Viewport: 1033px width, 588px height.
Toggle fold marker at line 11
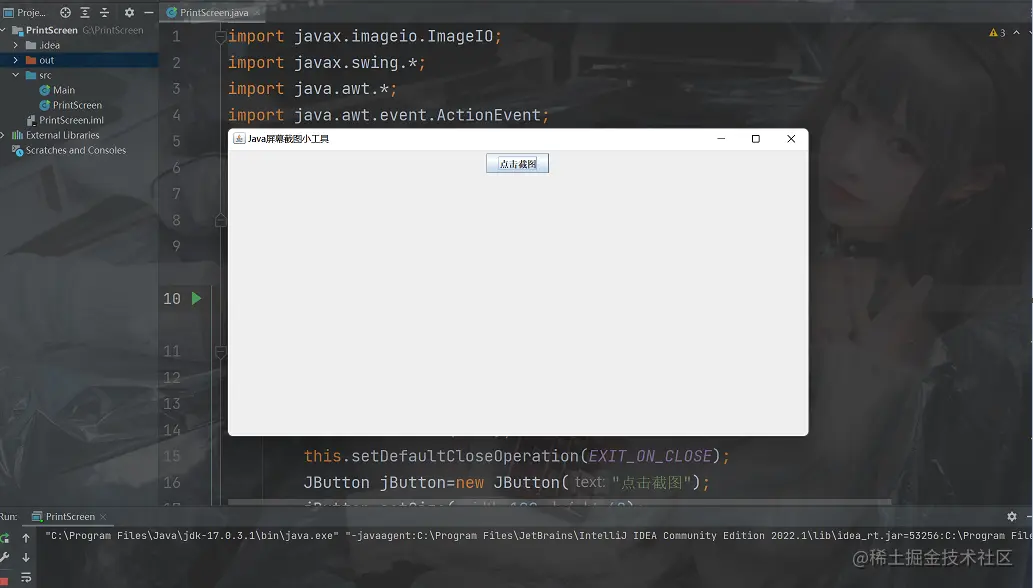[x=221, y=352]
